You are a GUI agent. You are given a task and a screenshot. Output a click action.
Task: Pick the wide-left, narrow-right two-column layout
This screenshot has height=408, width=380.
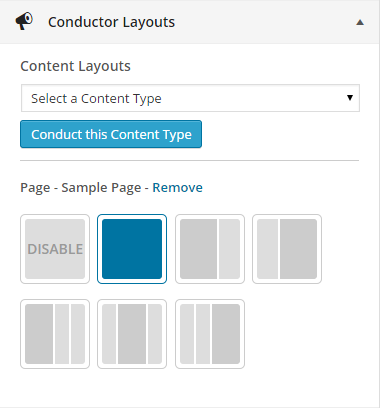click(210, 249)
